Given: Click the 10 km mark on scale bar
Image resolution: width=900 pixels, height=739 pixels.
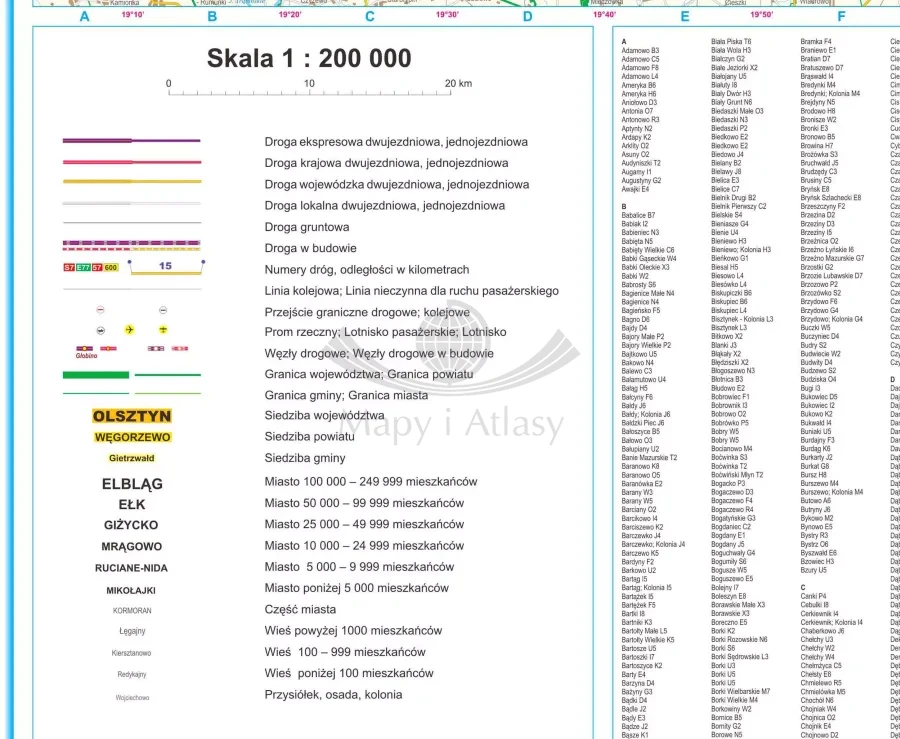Looking at the screenshot, I should 309,84.
